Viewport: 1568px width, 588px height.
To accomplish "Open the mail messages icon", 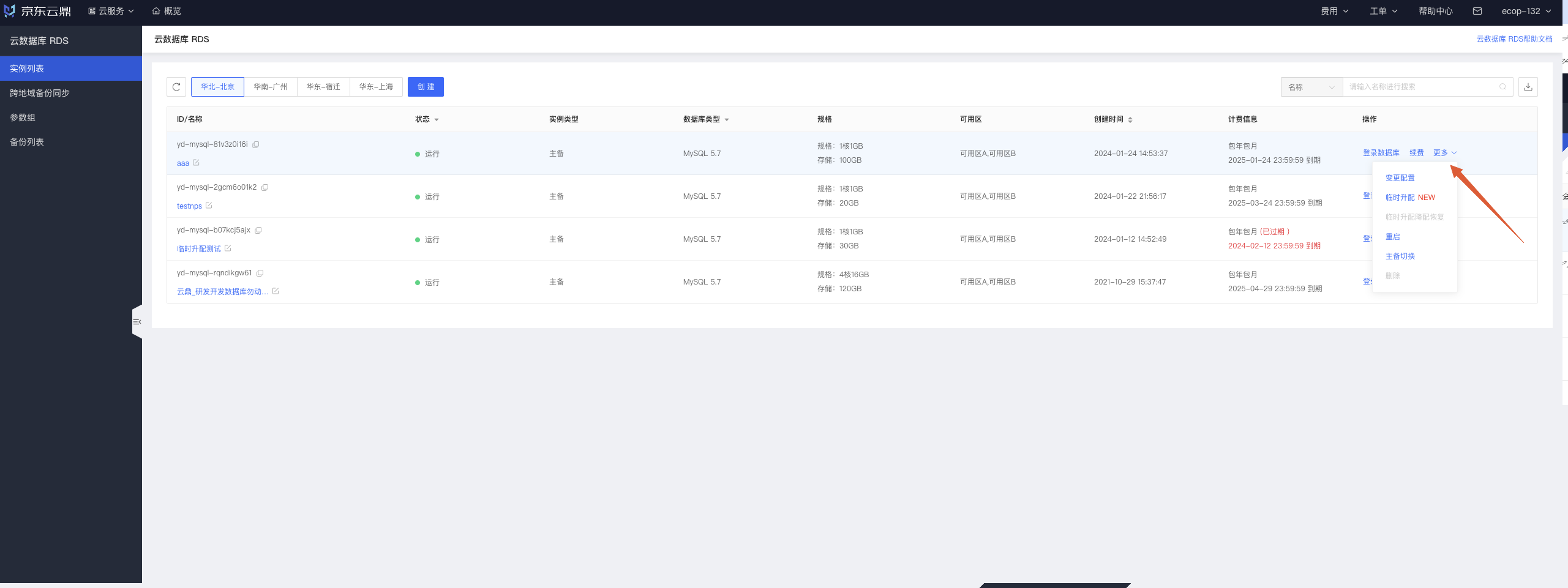I will [x=1477, y=11].
